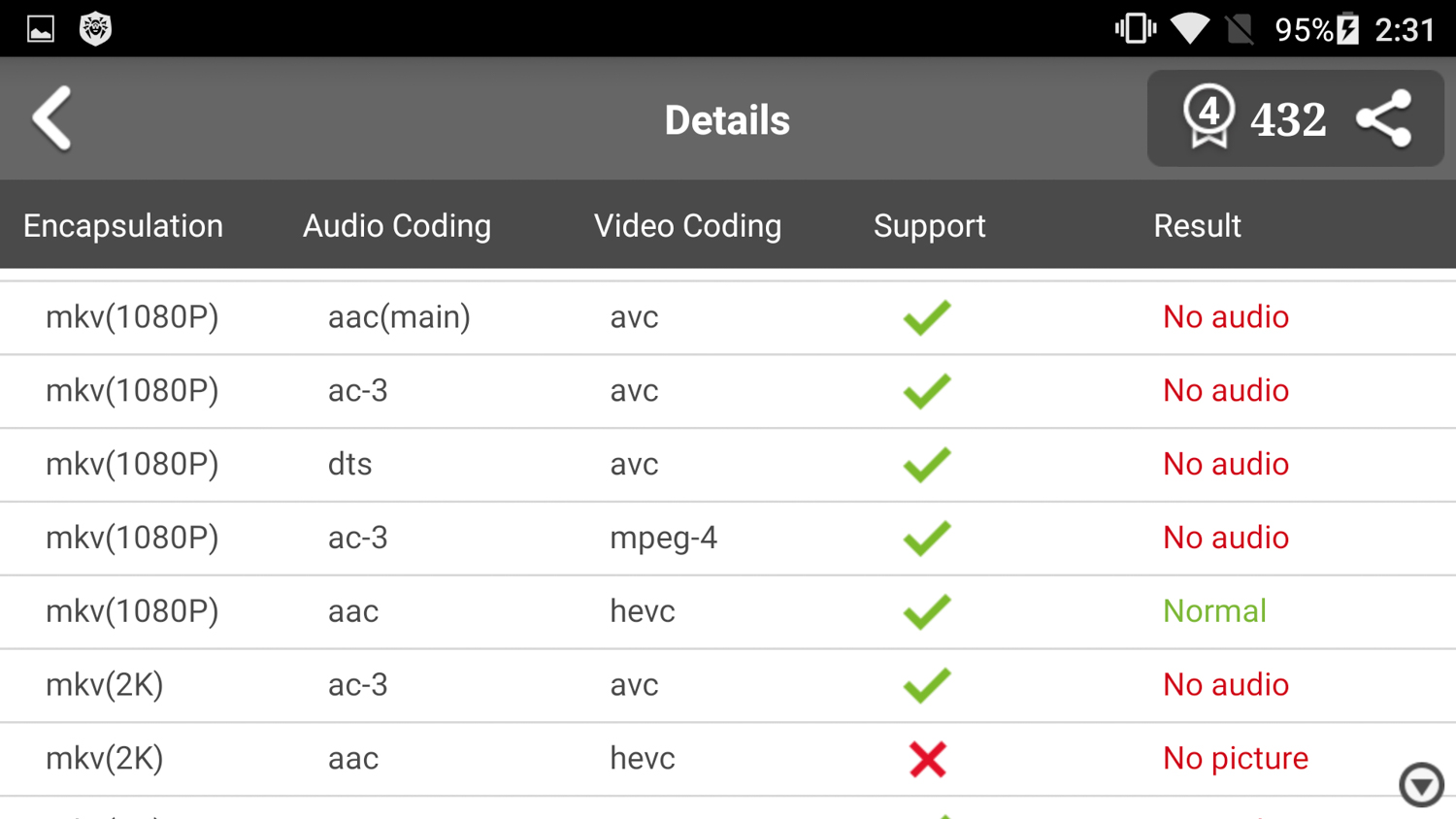
Task: Tap the green checkmark in dts row
Action: coord(927,465)
